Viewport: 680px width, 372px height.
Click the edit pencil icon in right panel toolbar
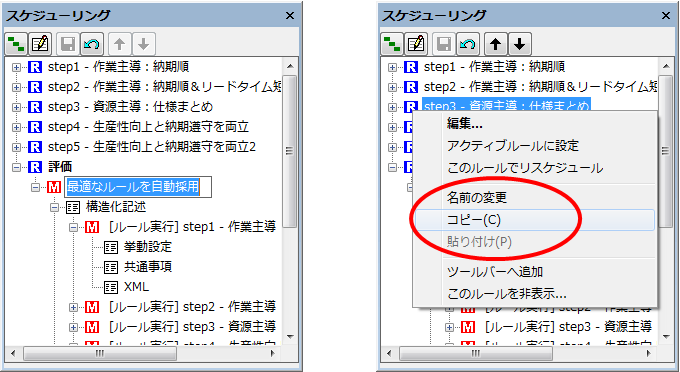click(416, 43)
